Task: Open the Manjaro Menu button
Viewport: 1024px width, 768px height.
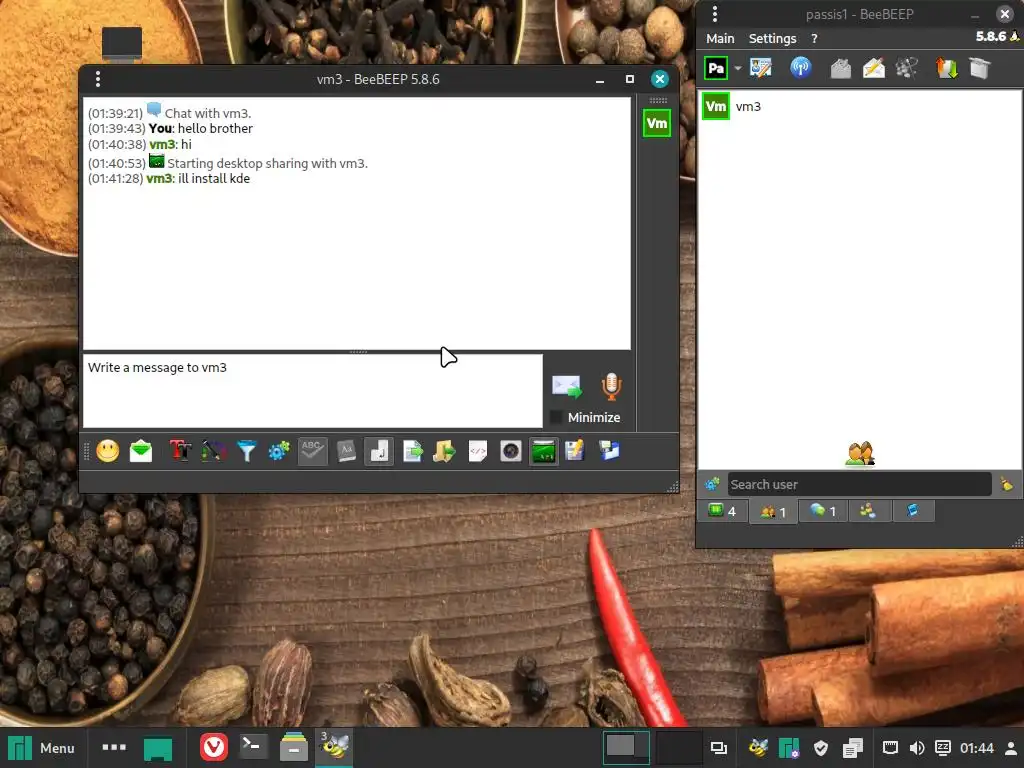Action: tap(40, 748)
